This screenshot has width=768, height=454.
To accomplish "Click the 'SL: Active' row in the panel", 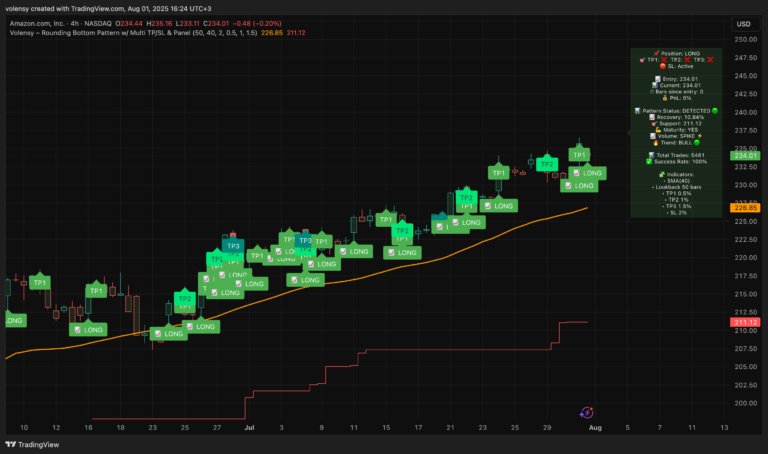I will click(676, 66).
